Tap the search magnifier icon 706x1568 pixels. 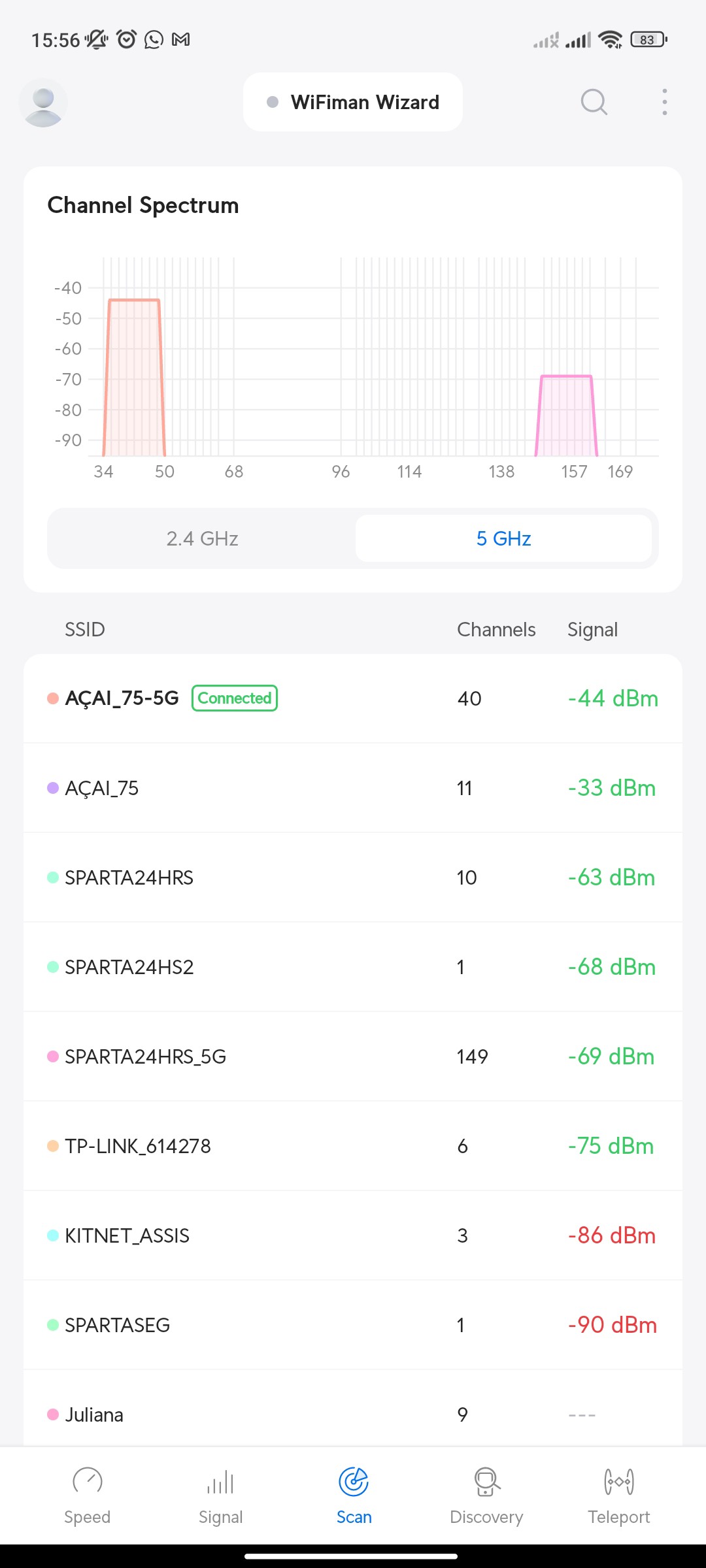[x=594, y=102]
